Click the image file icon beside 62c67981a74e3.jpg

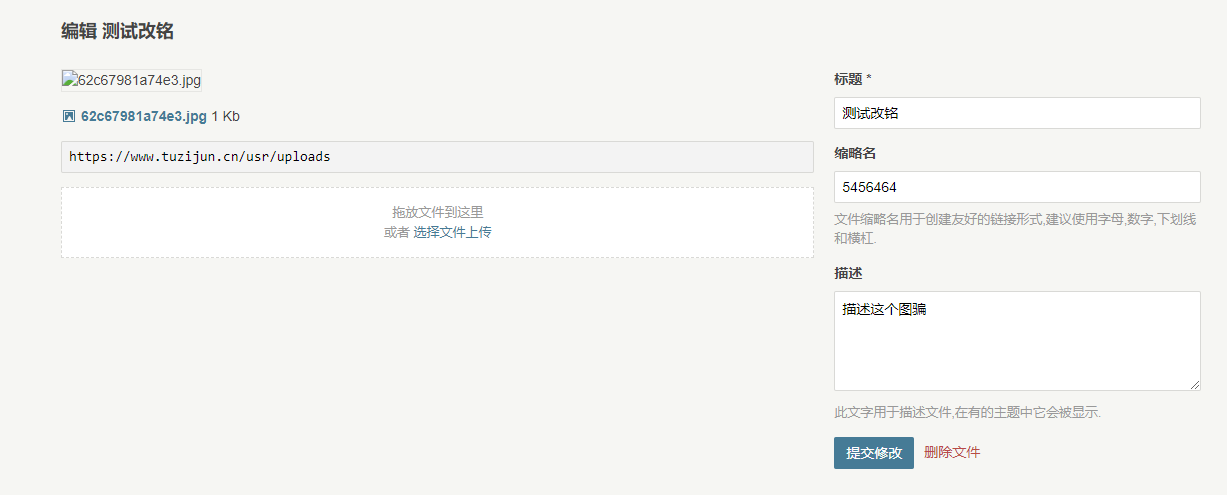(x=69, y=116)
